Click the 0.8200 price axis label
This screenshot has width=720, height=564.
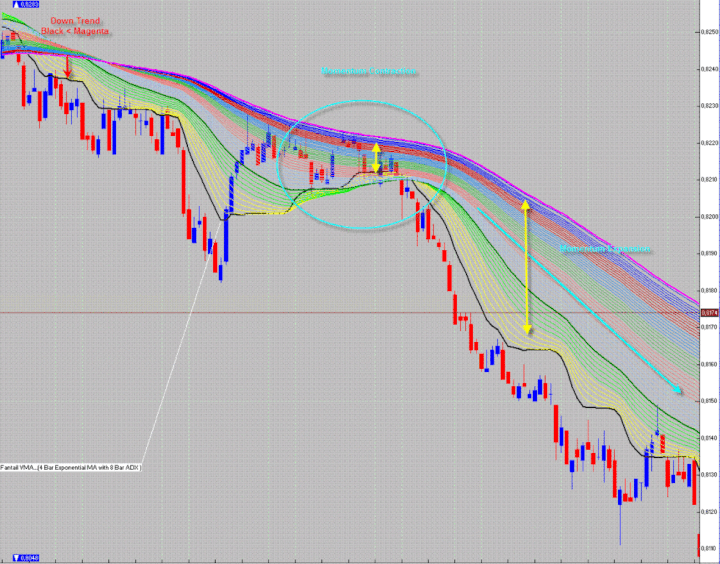pos(709,216)
